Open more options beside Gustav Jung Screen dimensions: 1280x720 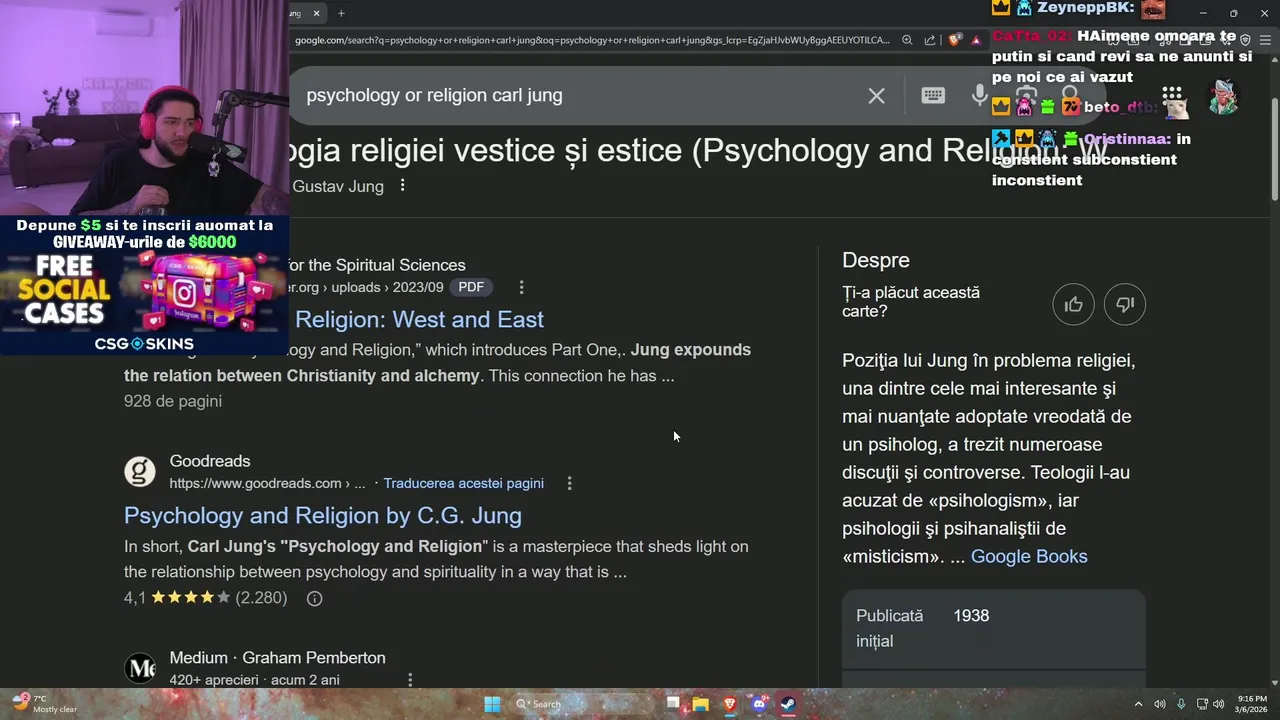pyautogui.click(x=402, y=186)
